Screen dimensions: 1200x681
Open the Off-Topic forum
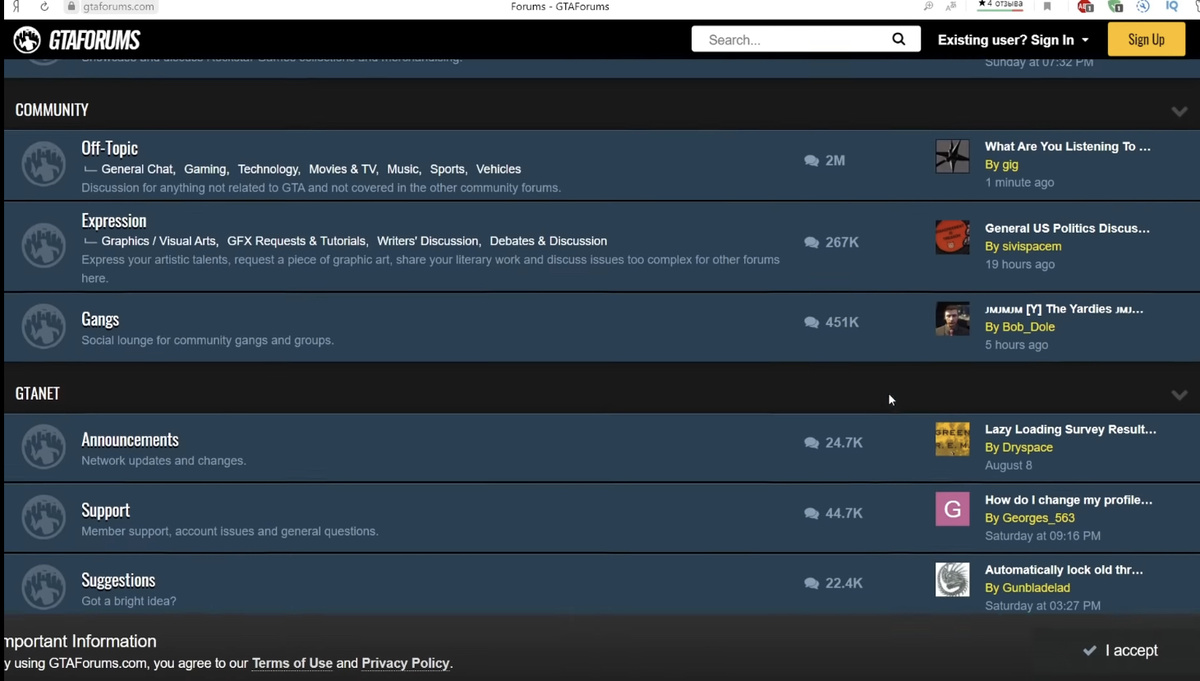coord(109,148)
